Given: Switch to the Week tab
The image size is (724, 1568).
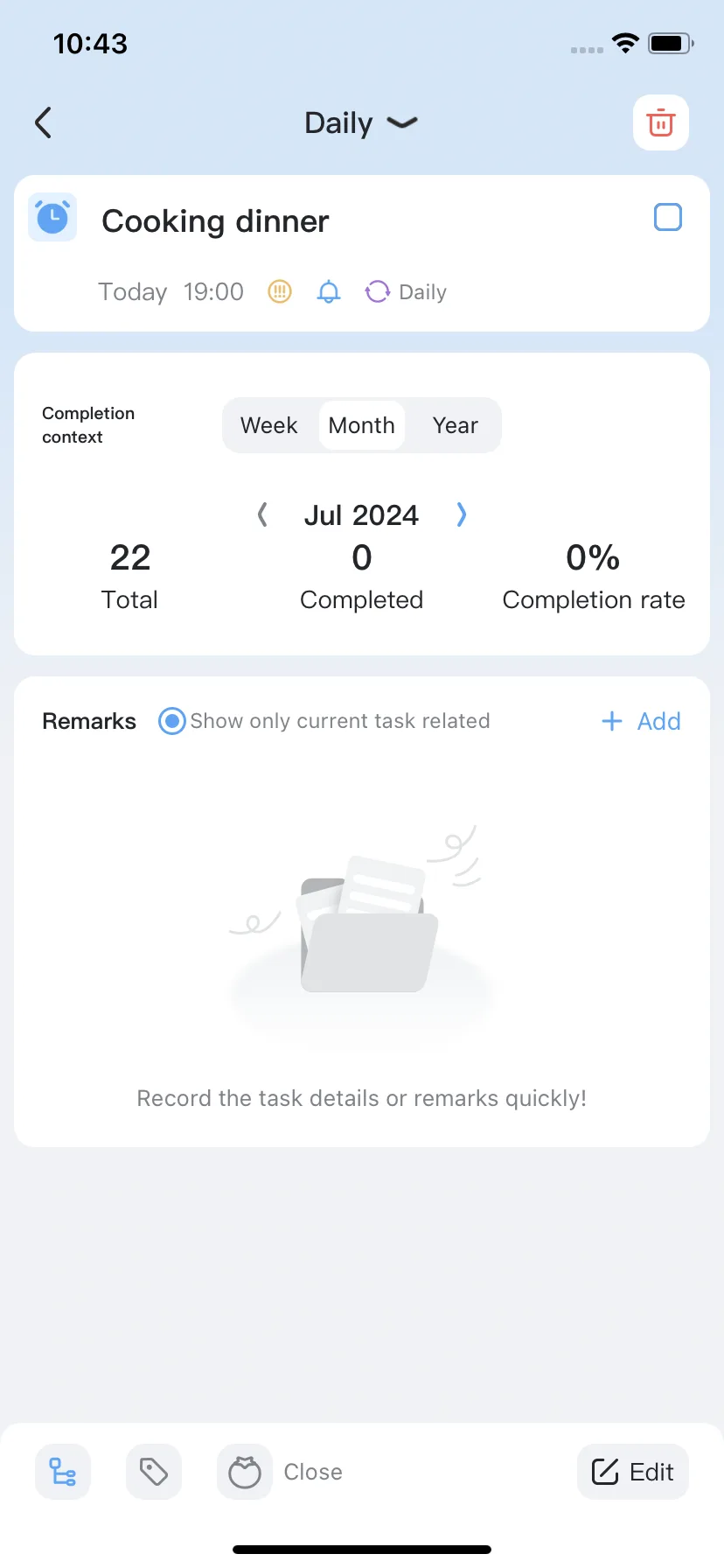Looking at the screenshot, I should pos(269,425).
